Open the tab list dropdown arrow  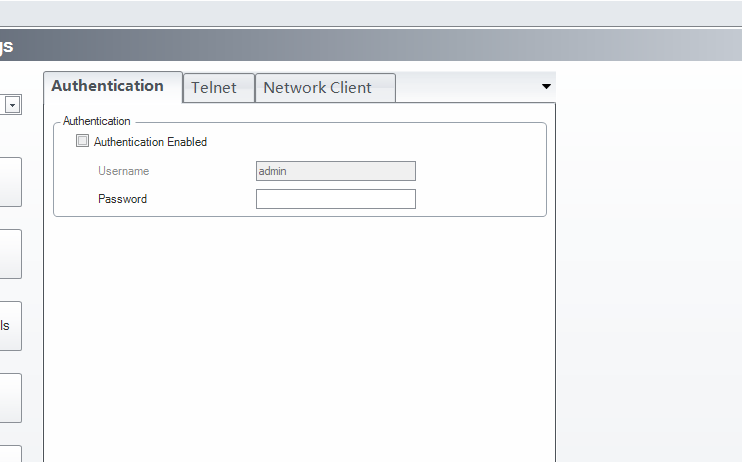tap(546, 87)
